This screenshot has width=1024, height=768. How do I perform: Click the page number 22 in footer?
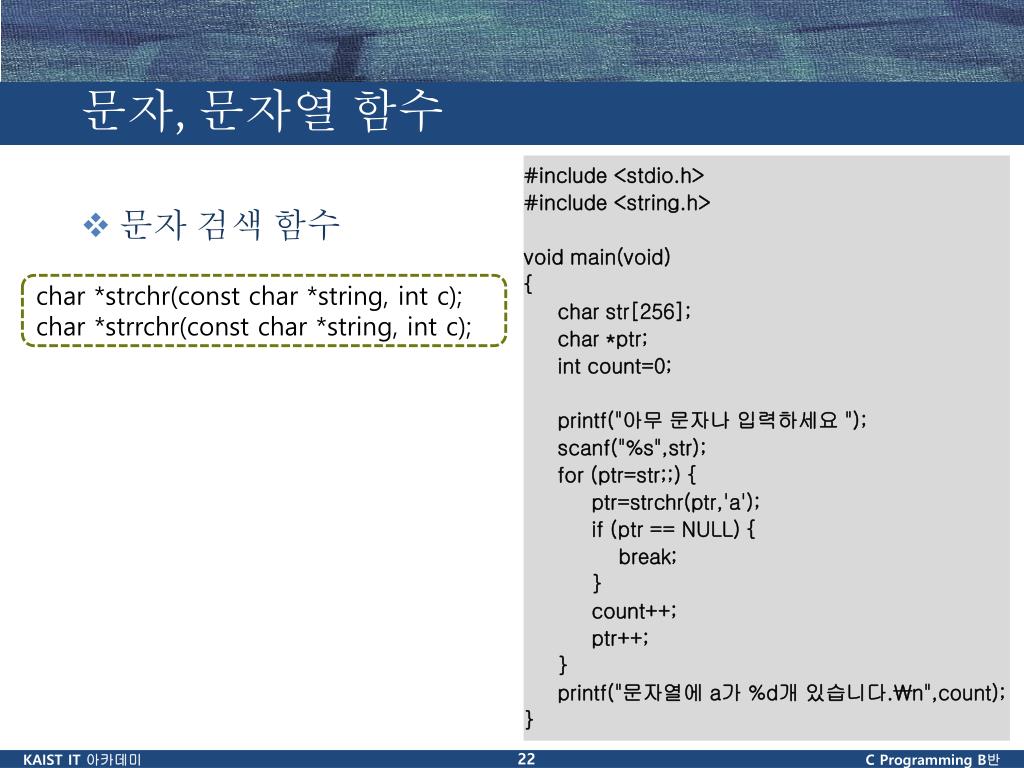tap(526, 759)
